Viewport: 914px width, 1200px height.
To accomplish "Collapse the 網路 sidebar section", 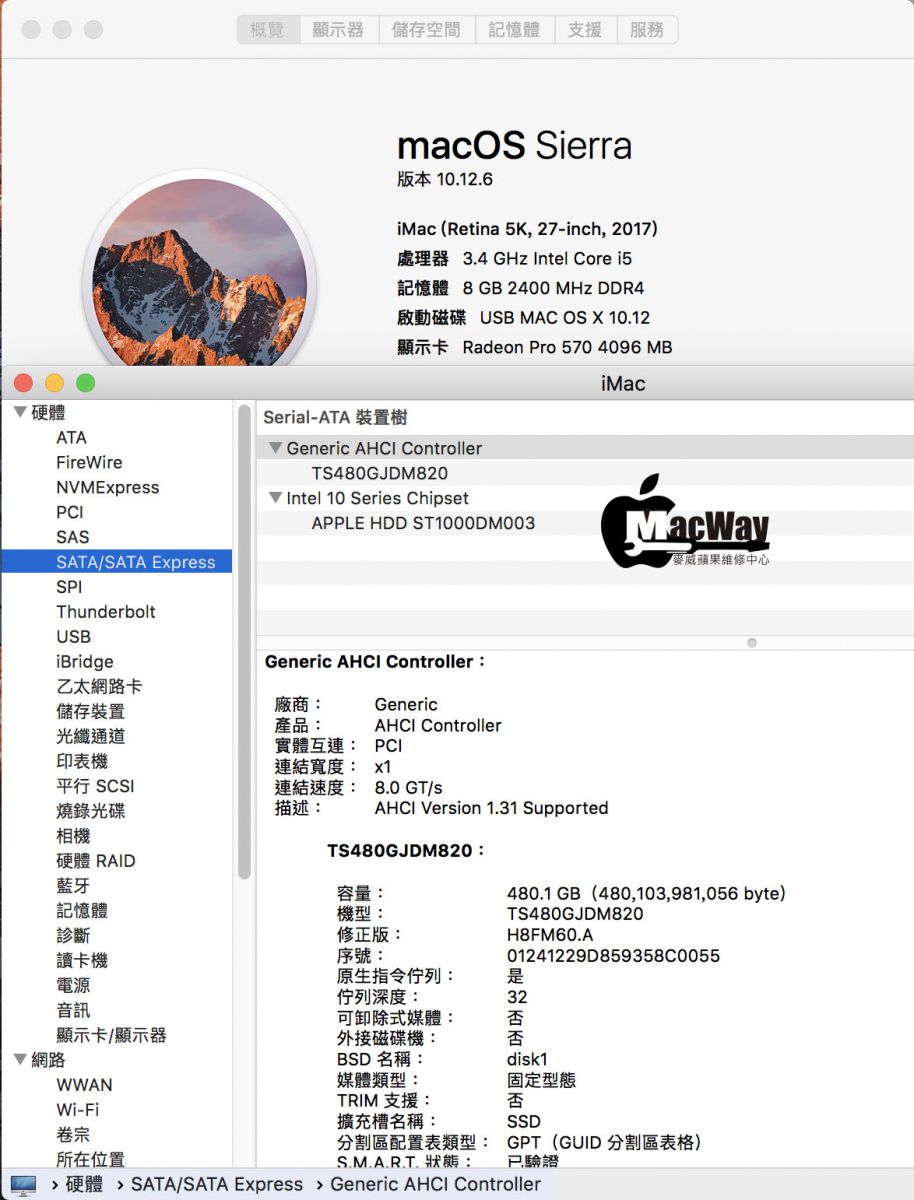I will 20,1059.
